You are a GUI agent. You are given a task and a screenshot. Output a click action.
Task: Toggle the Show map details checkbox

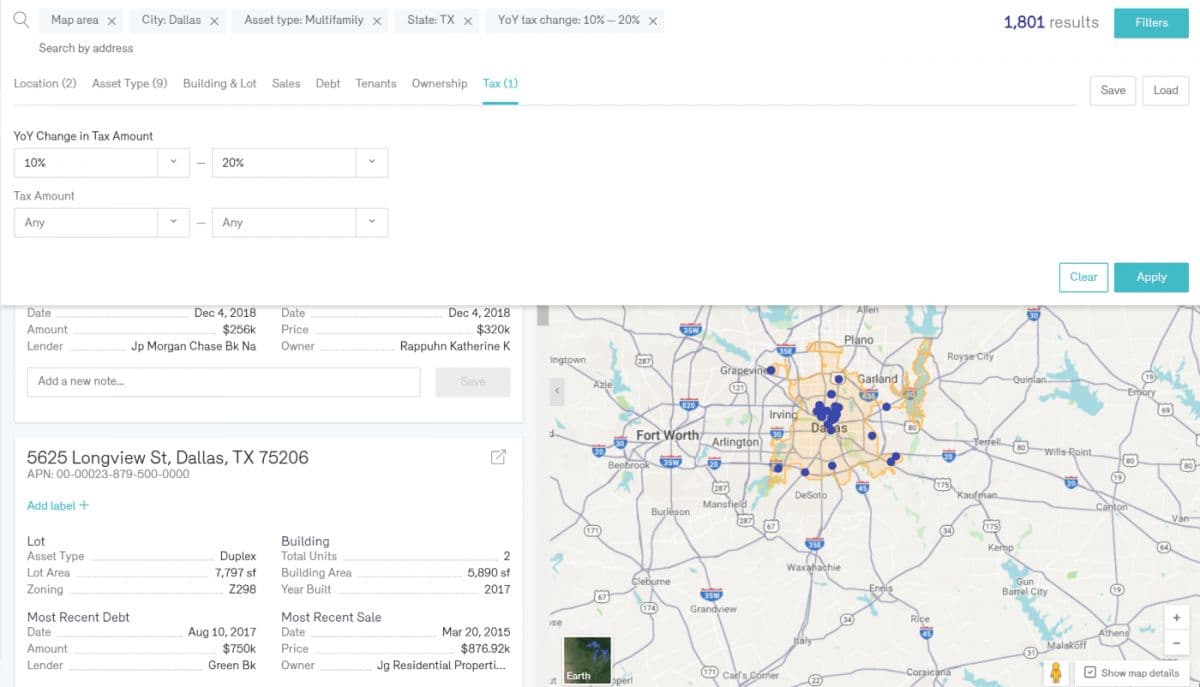click(1091, 673)
